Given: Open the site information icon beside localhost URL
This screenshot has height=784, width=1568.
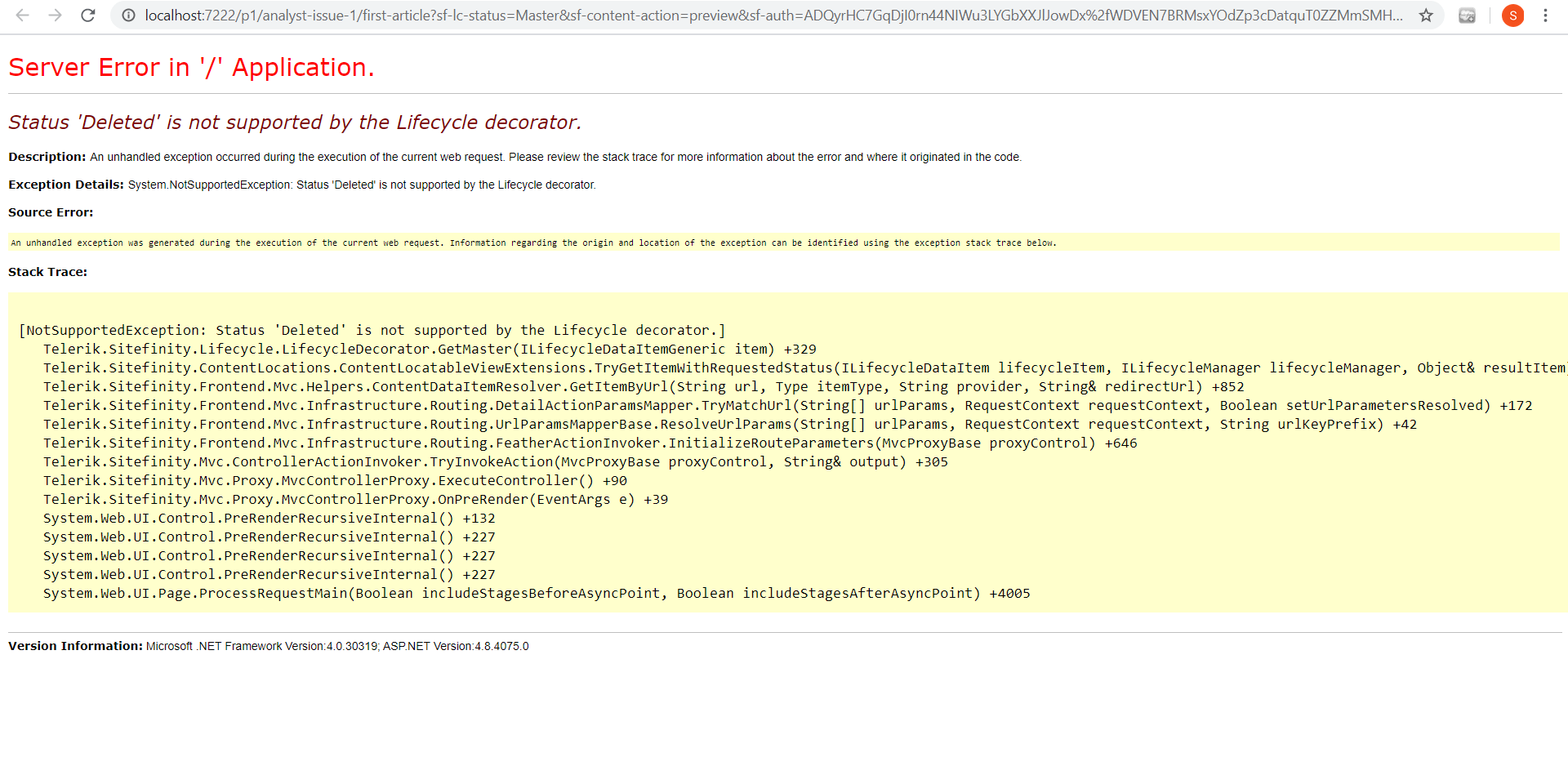Looking at the screenshot, I should tap(128, 16).
